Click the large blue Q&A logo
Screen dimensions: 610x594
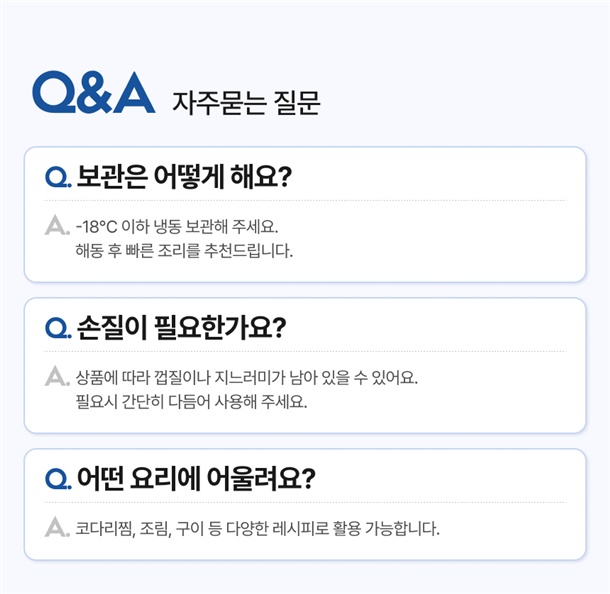[94, 93]
